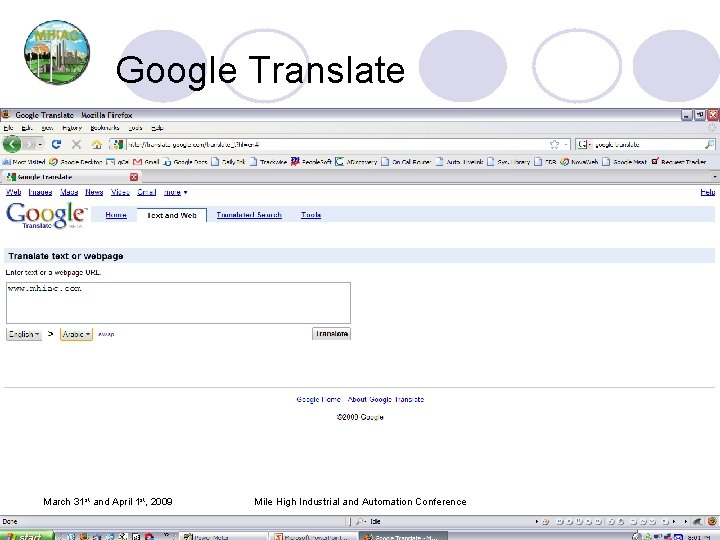Click the Firefox icon in status bar
This screenshot has height=540, width=720.
712,521
